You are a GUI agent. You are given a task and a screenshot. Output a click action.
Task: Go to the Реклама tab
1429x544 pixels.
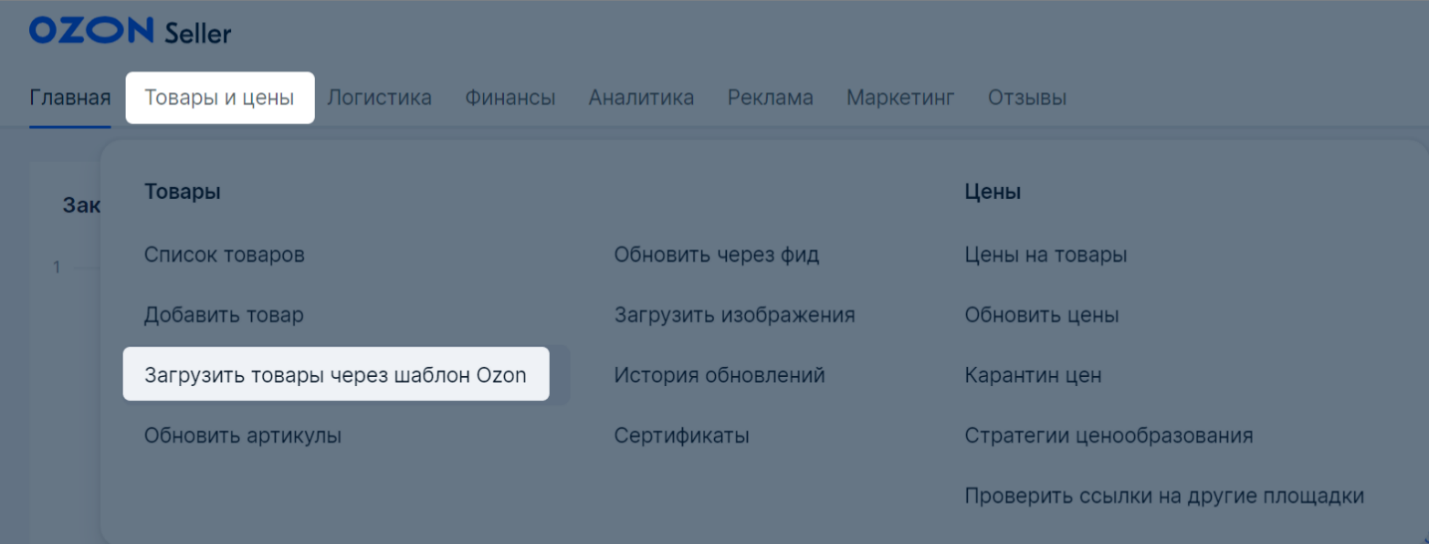click(x=770, y=98)
